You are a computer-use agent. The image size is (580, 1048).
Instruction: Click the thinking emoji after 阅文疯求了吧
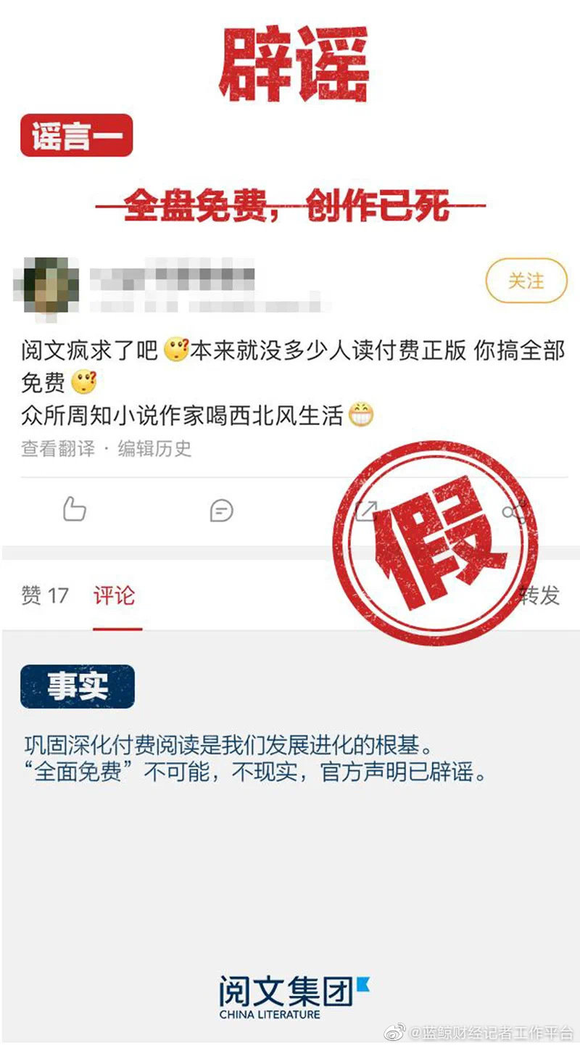coord(176,351)
